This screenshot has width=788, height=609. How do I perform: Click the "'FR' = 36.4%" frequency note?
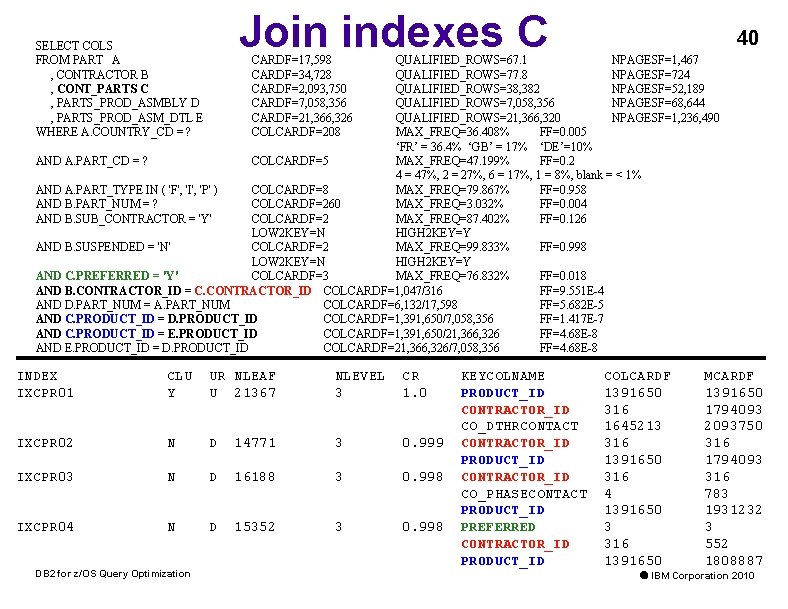coord(428,146)
